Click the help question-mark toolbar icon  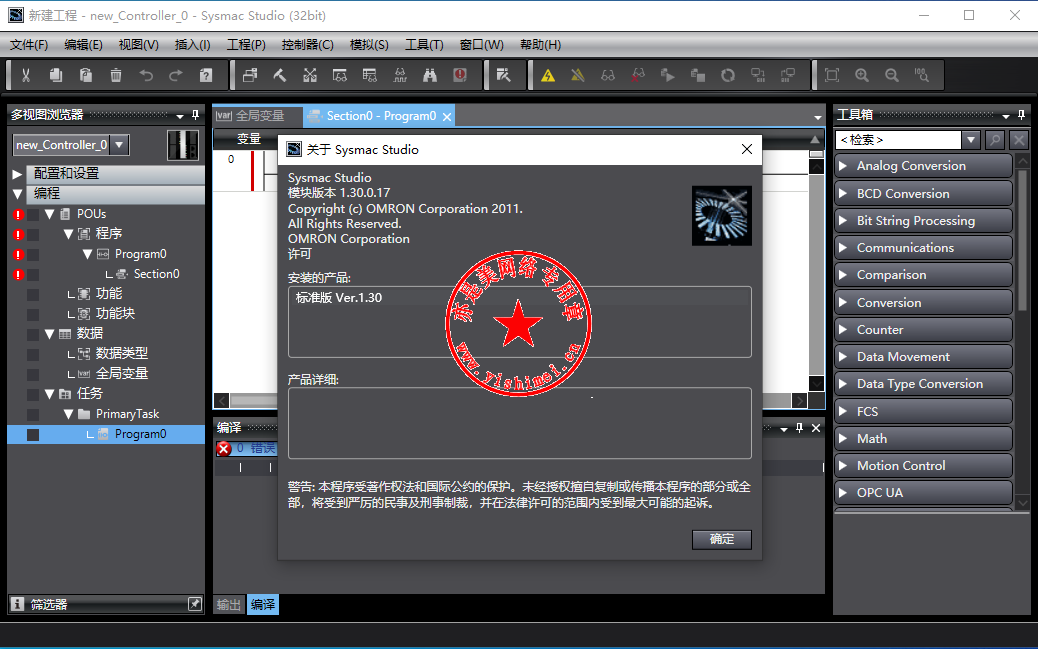[x=206, y=75]
